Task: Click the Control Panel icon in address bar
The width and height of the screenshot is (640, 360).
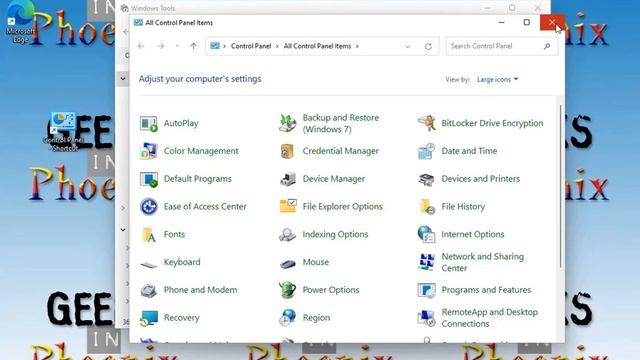Action: click(x=215, y=46)
